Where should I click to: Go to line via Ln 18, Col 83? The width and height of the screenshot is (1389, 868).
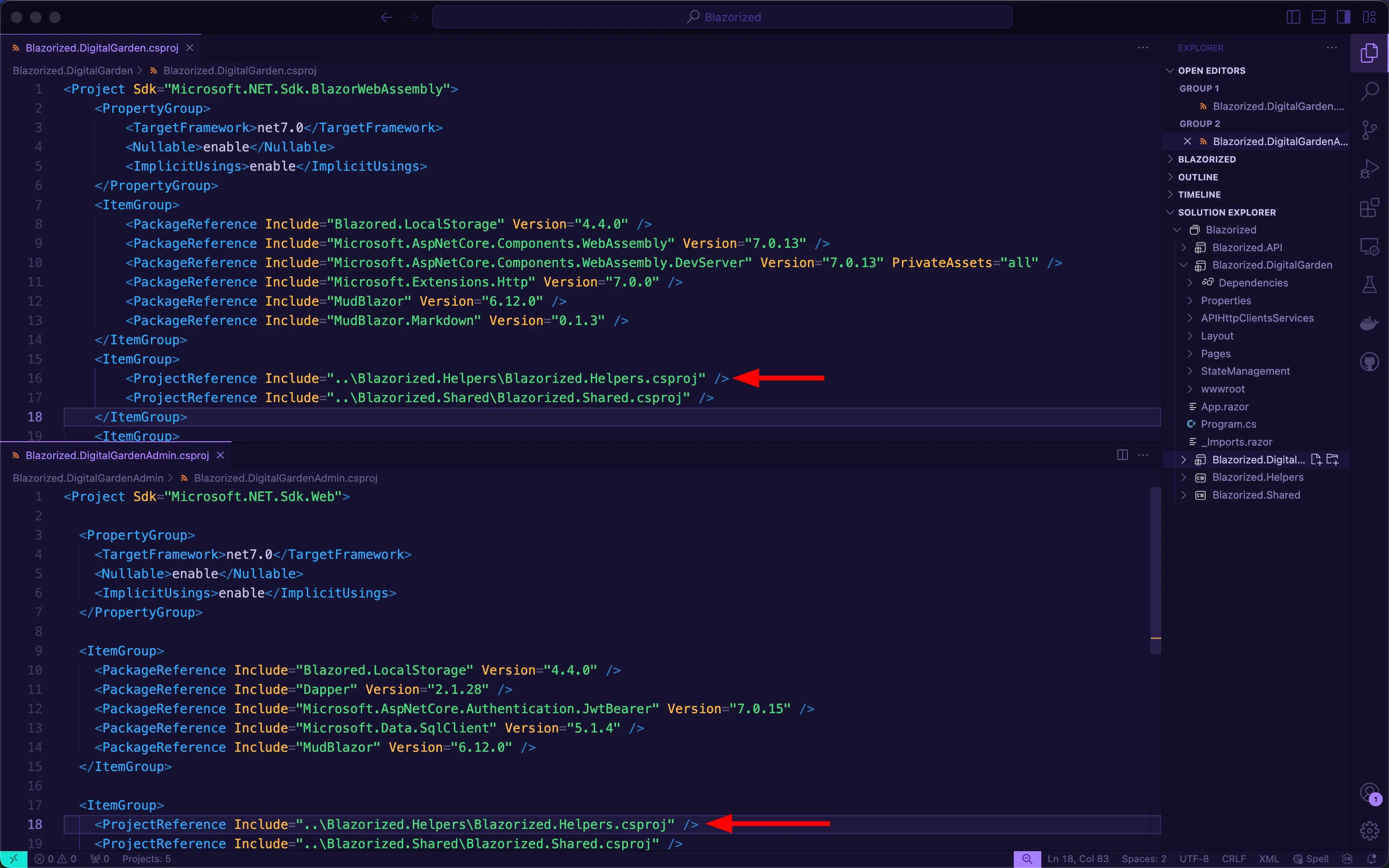(x=1078, y=859)
